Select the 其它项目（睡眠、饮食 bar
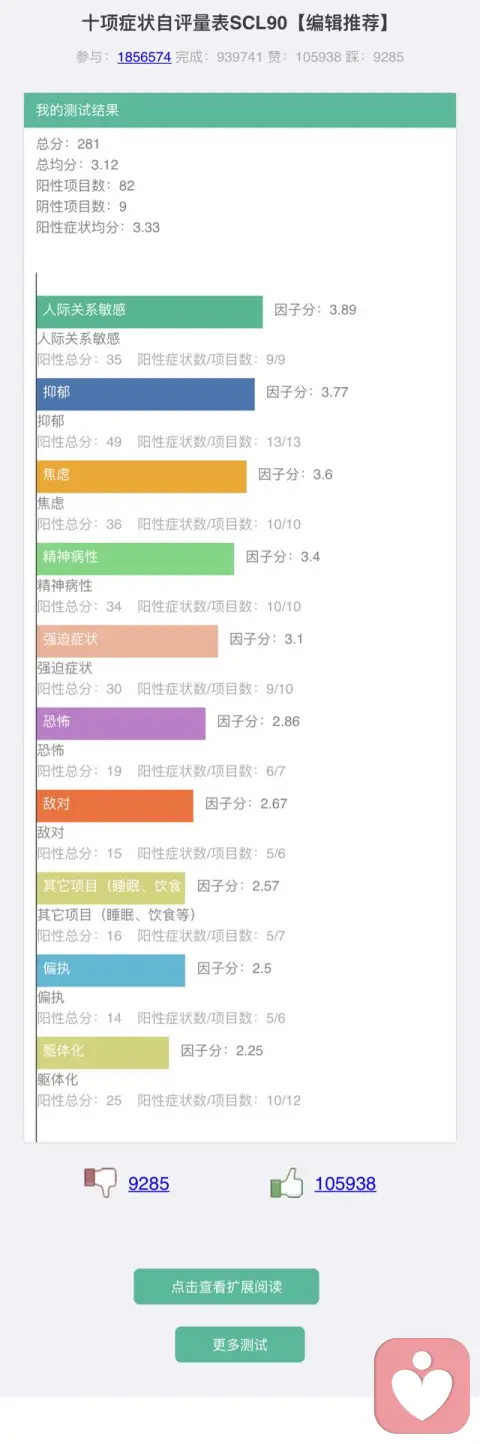The height and width of the screenshot is (1444, 480). 111,888
